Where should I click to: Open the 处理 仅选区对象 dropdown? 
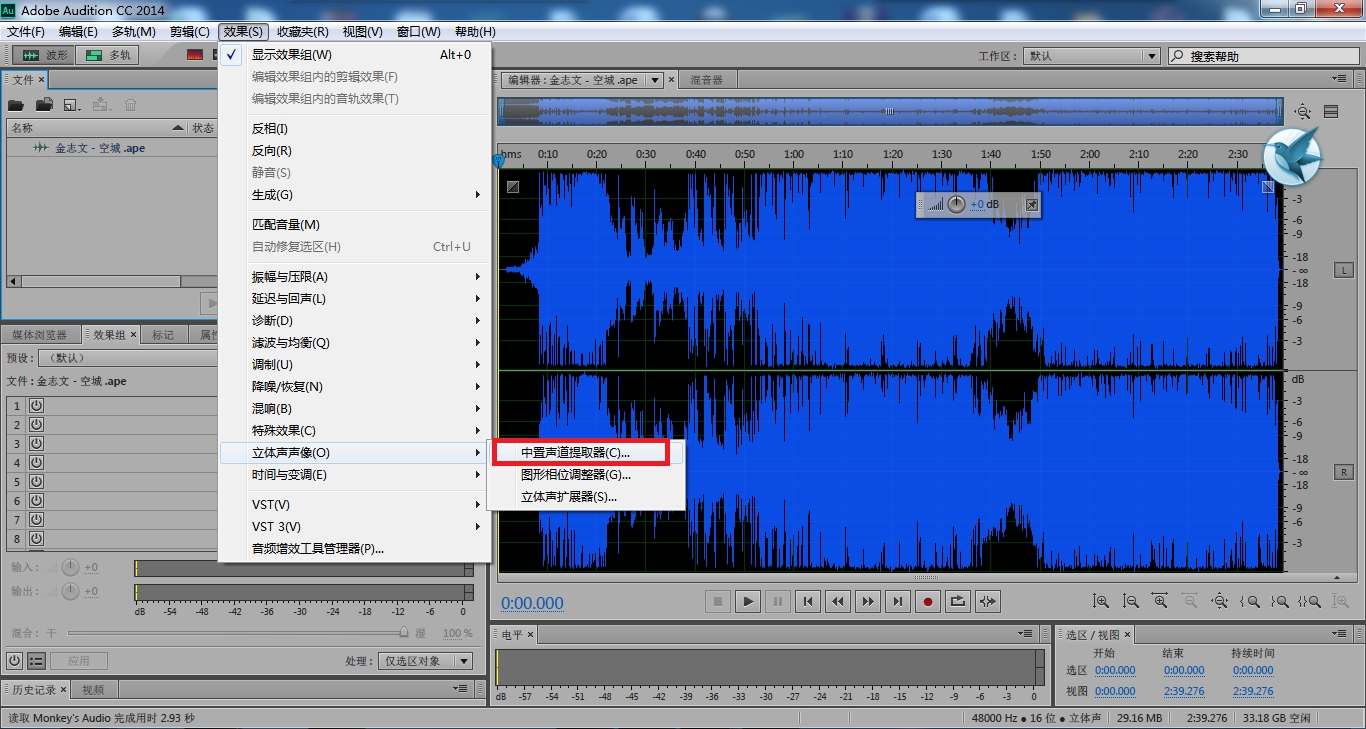click(x=425, y=661)
